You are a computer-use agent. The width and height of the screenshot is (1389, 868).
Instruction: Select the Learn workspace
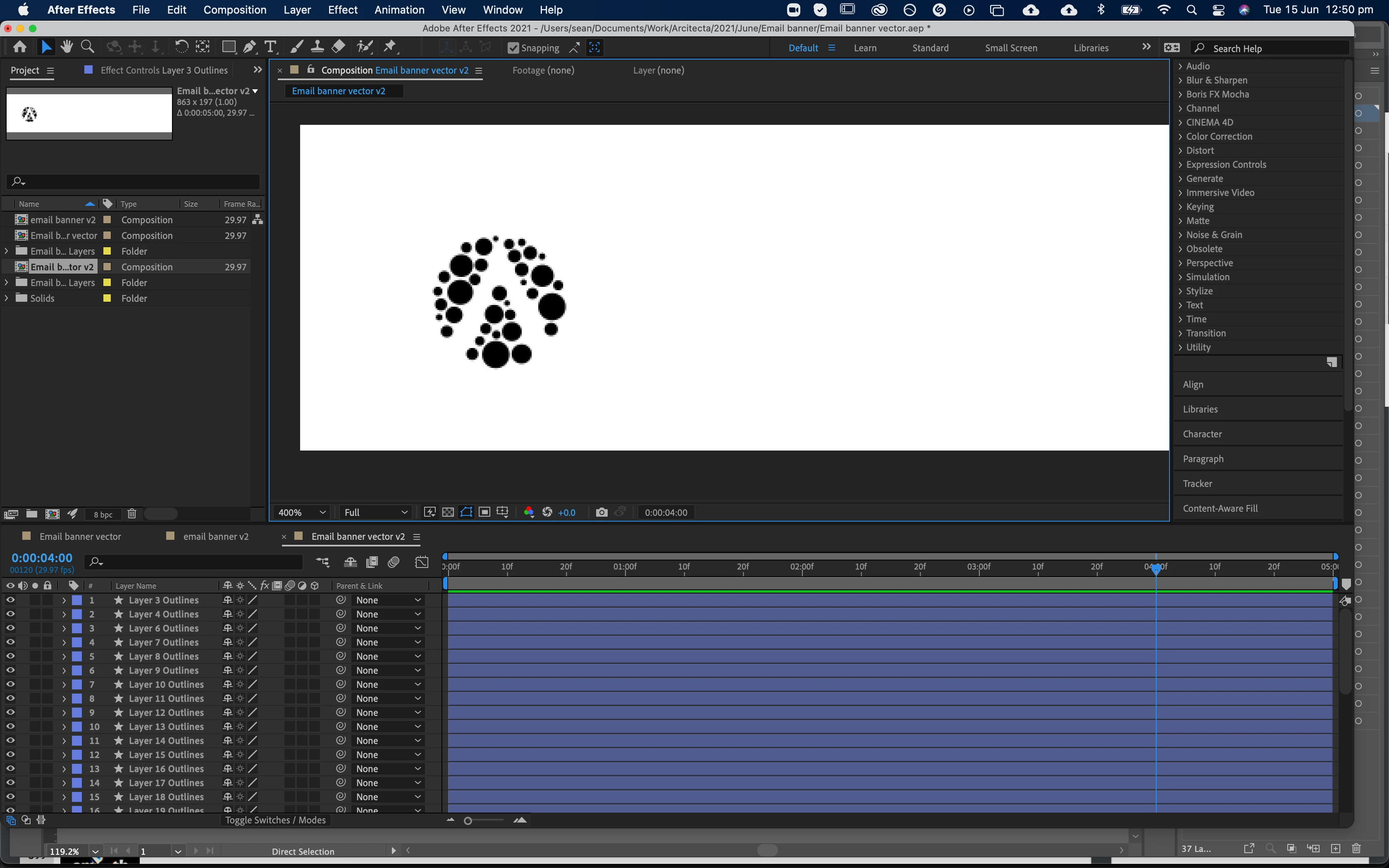(864, 48)
